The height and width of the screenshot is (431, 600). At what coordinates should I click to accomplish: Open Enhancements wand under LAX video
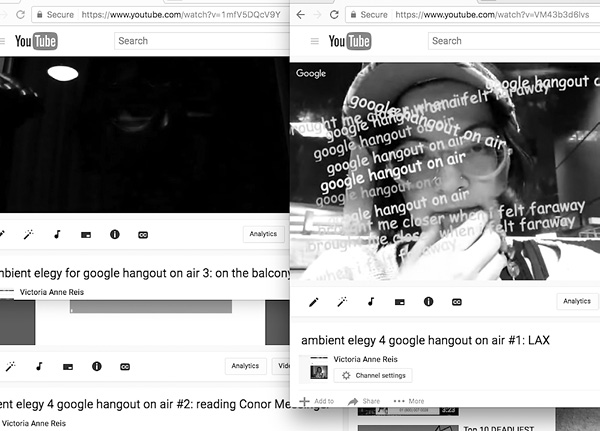click(x=342, y=302)
